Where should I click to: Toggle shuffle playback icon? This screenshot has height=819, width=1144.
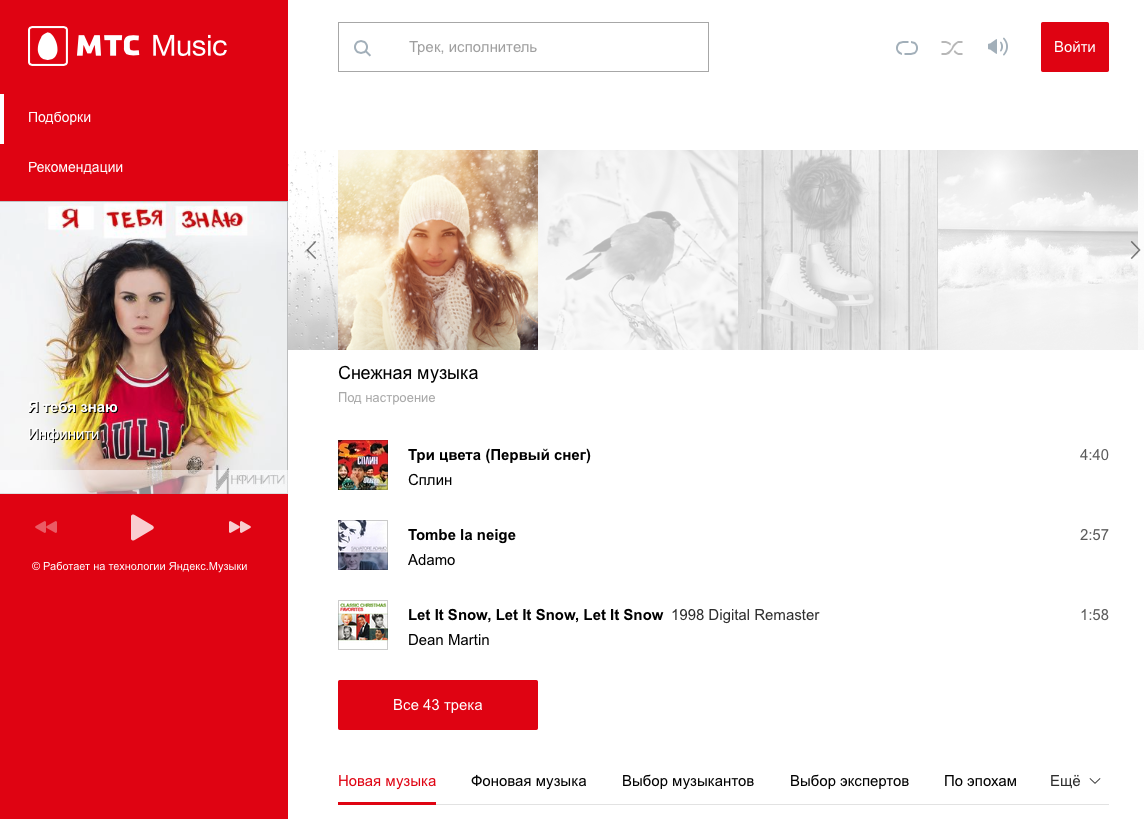[x=952, y=47]
